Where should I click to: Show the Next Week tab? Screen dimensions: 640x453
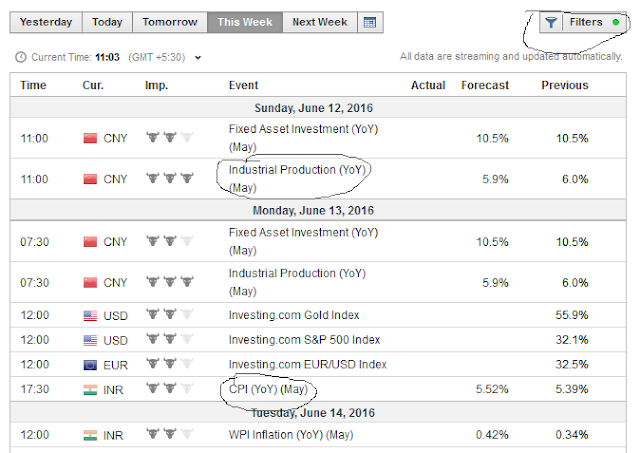point(319,22)
